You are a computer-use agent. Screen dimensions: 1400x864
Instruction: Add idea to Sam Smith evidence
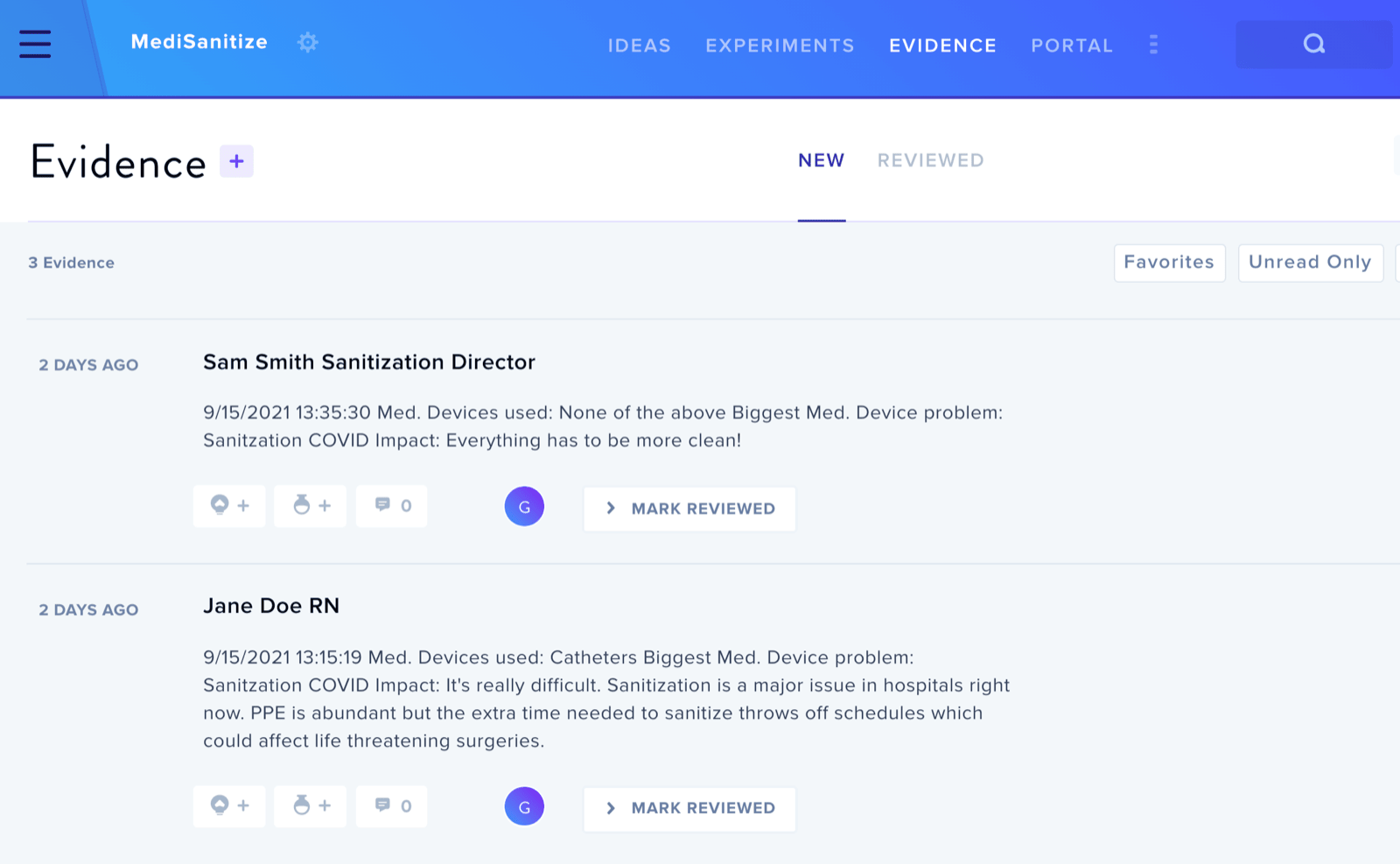click(229, 506)
